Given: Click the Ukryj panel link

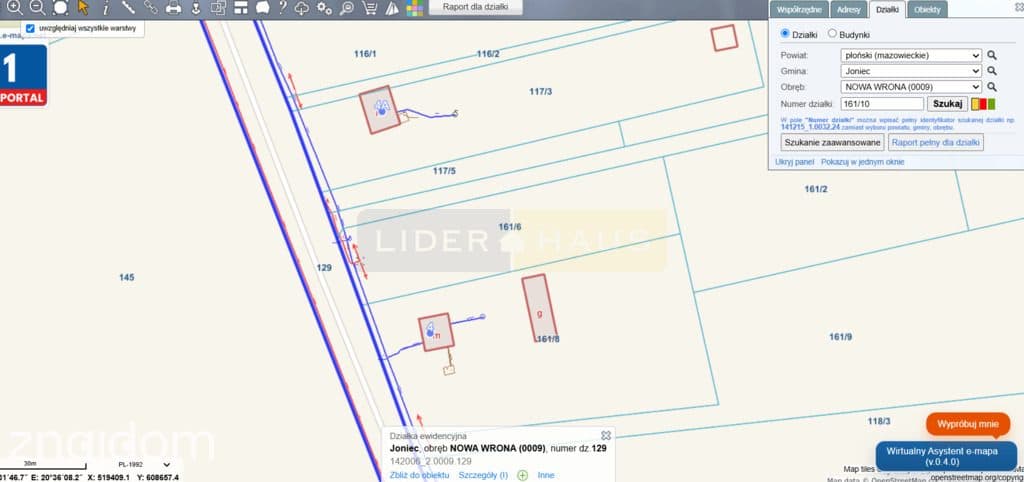Looking at the screenshot, I should (x=795, y=162).
